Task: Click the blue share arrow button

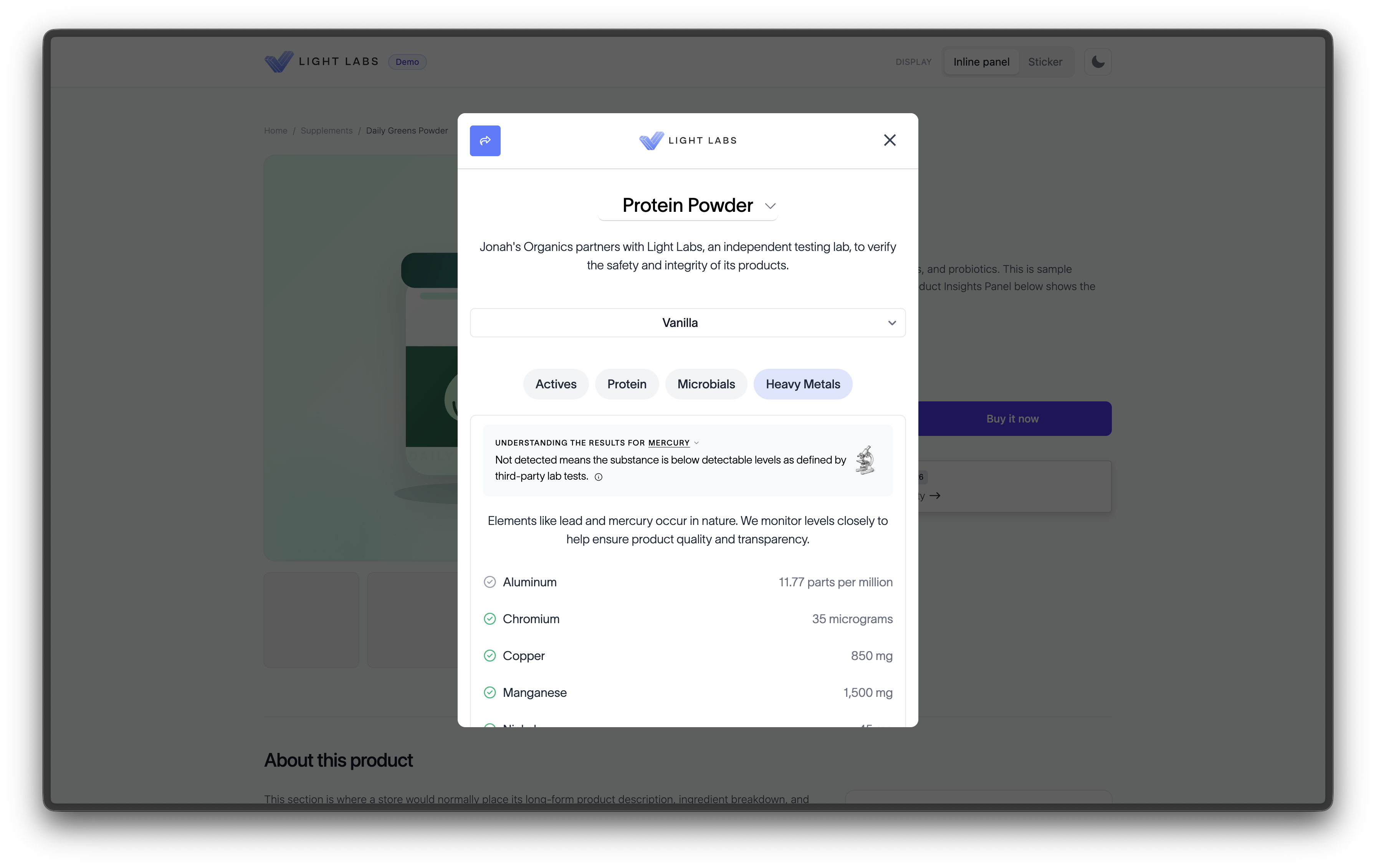Action: pos(485,140)
